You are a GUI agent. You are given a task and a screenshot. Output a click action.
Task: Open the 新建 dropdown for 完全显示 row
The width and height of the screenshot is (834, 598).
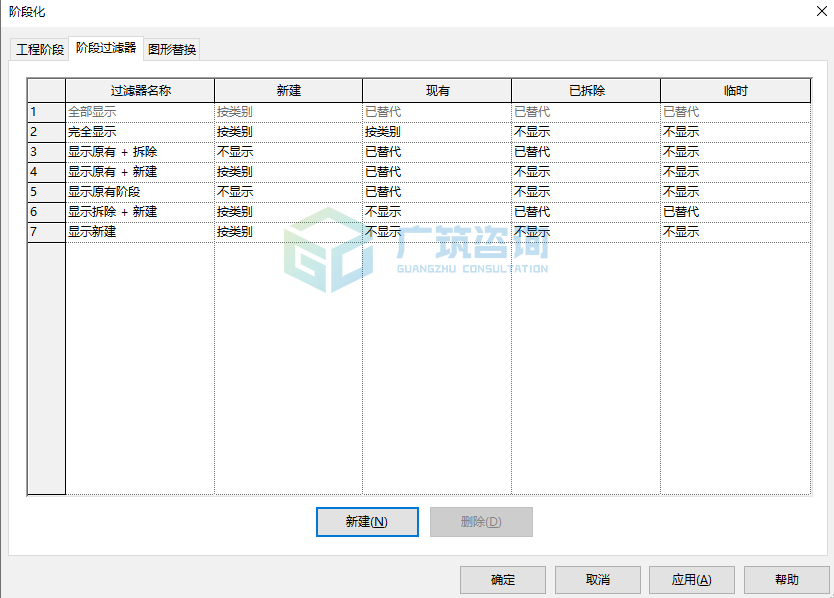(x=288, y=131)
